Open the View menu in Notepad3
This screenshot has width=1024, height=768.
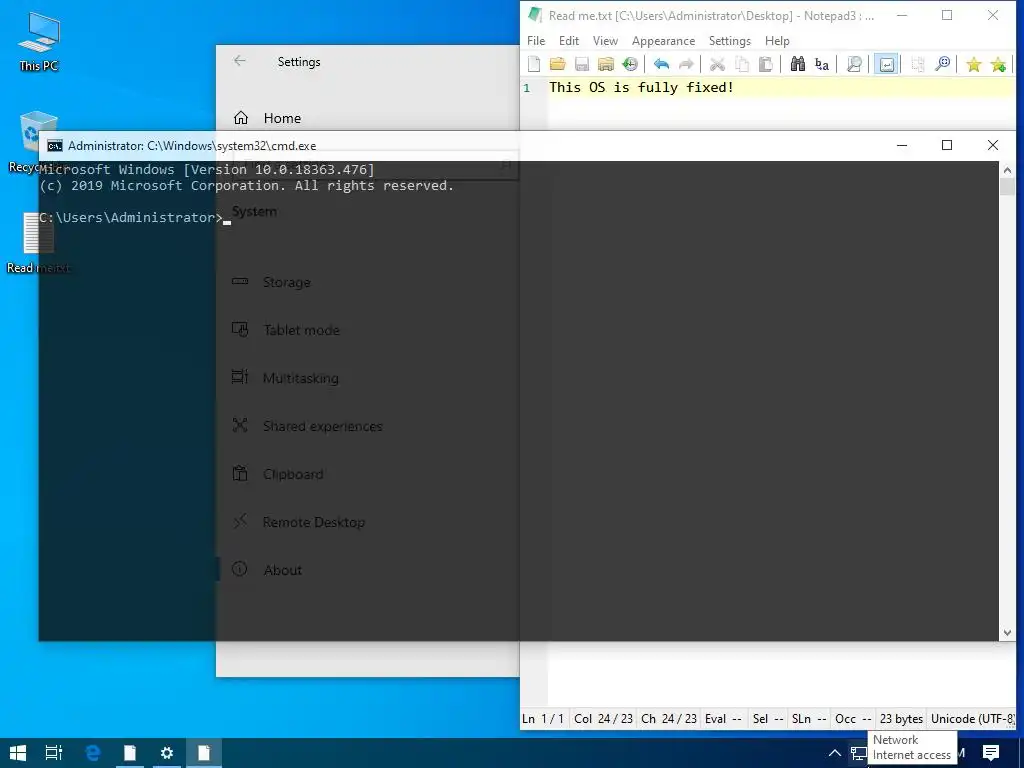pos(605,40)
